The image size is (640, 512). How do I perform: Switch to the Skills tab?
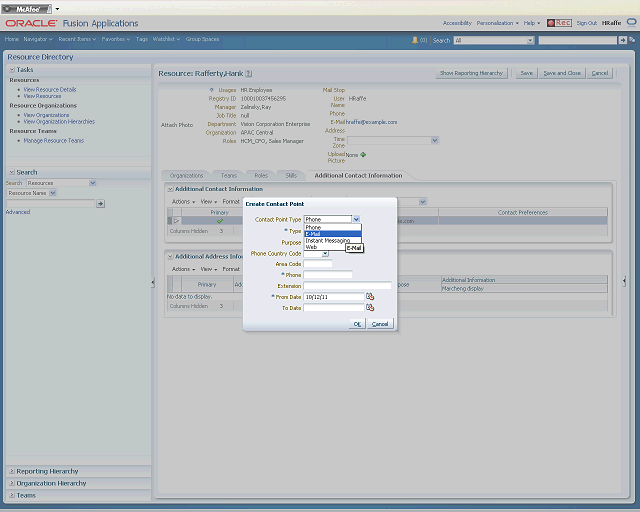click(x=291, y=176)
